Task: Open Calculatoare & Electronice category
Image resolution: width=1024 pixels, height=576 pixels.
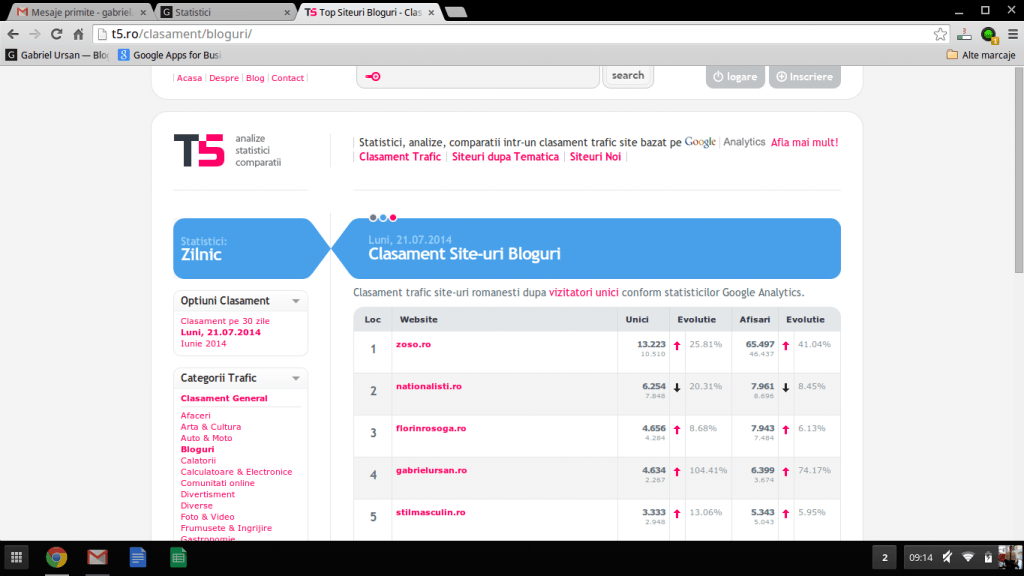Action: [x=236, y=472]
